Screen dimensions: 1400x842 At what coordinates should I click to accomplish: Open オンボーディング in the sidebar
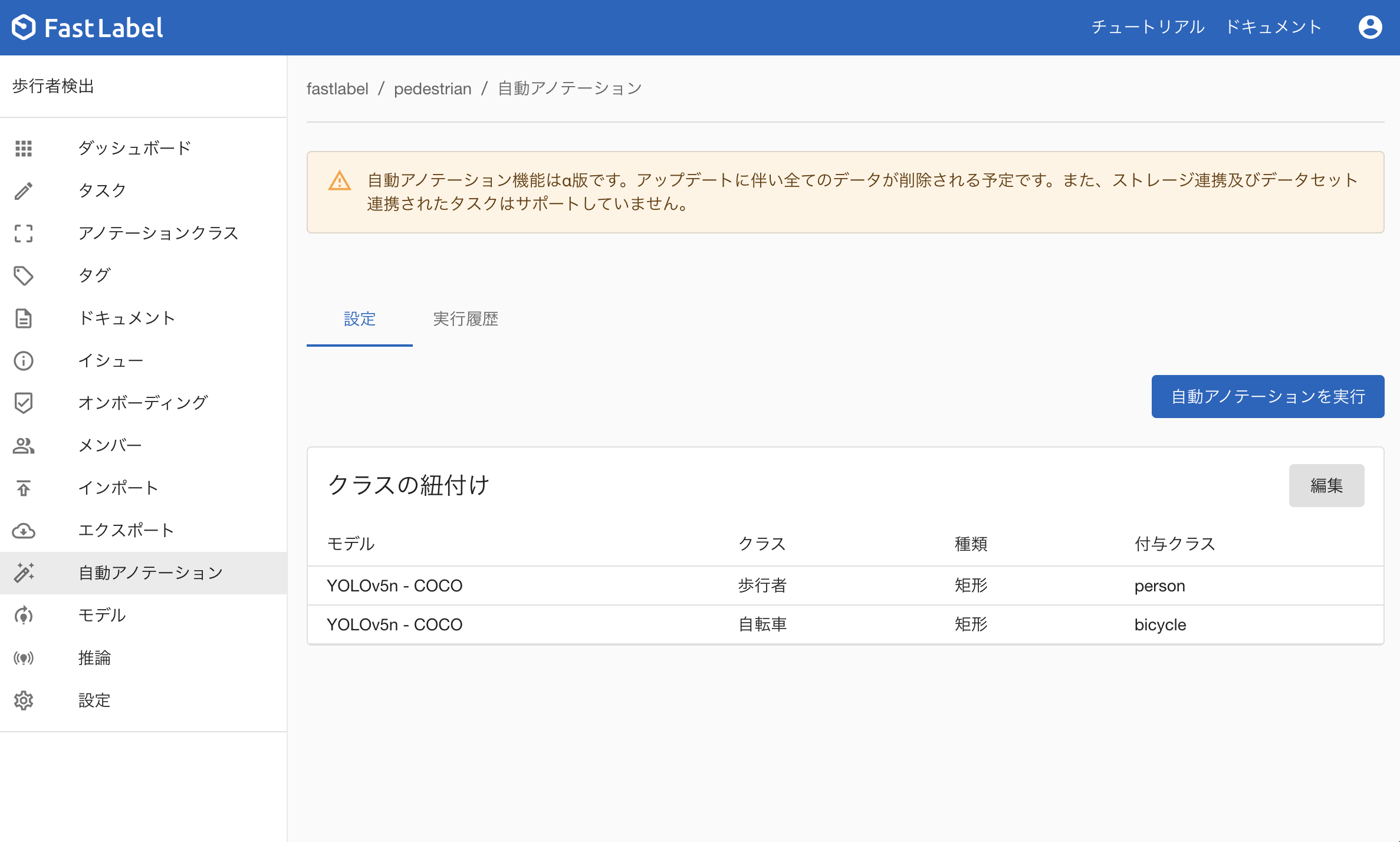[x=143, y=403]
